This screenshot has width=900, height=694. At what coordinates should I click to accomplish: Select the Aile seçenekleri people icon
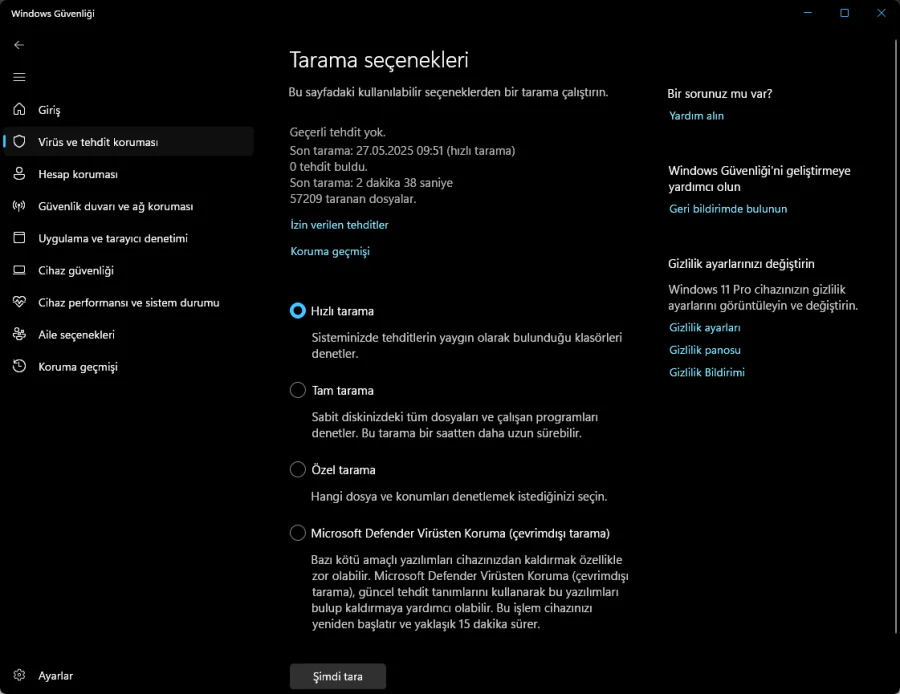click(x=18, y=334)
